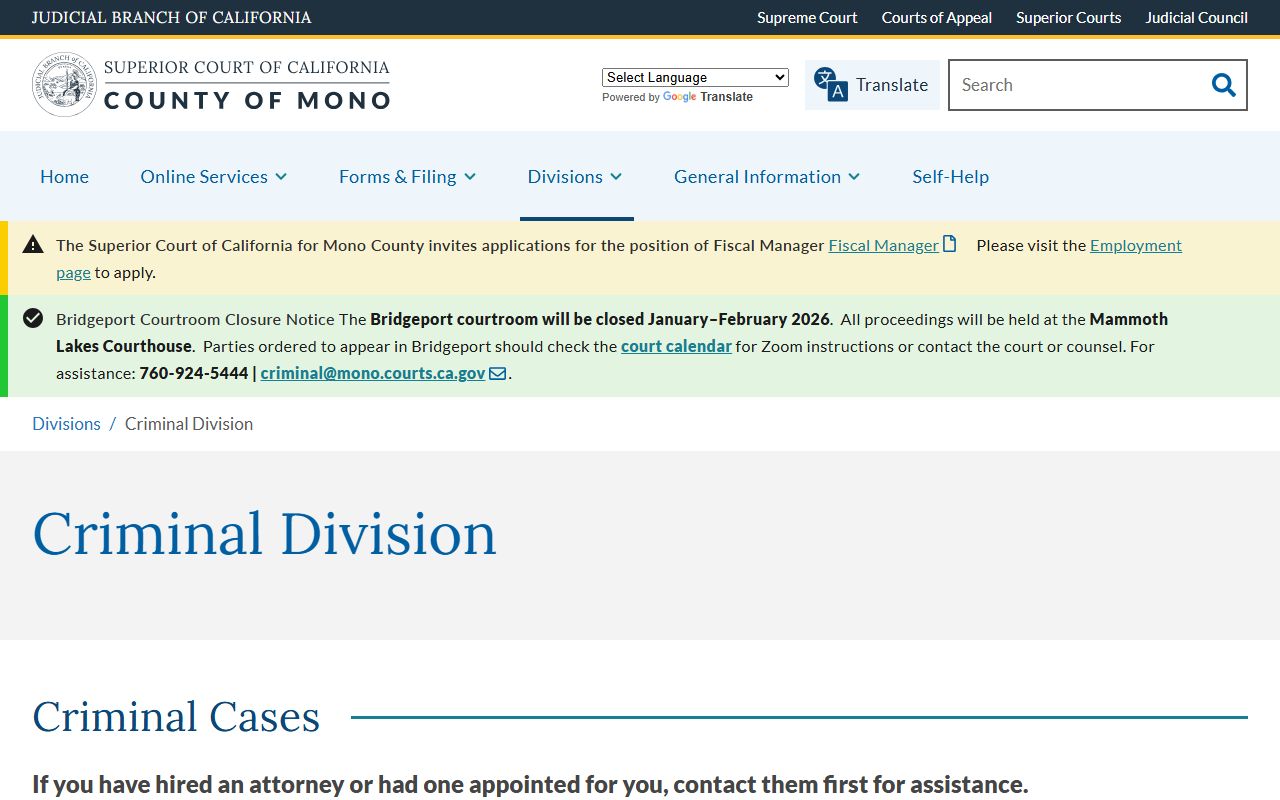This screenshot has width=1280, height=800.
Task: Expand the Divisions menu chevron
Action: pos(616,177)
